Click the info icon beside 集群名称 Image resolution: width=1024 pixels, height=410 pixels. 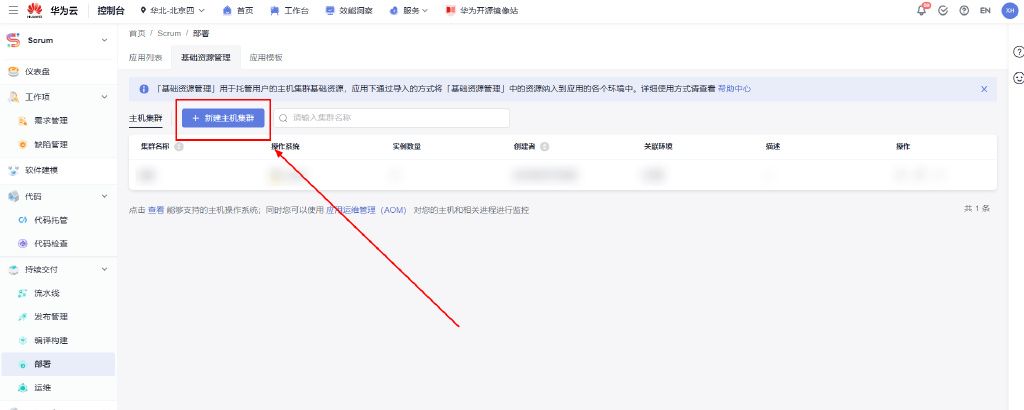[x=179, y=147]
